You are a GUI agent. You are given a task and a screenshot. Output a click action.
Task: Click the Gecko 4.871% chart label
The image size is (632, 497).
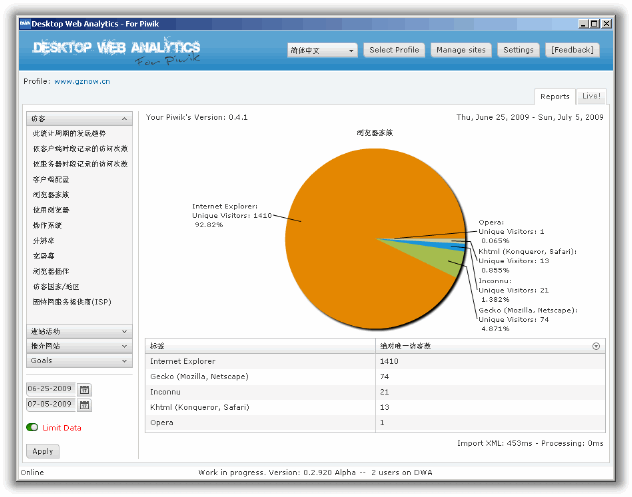tap(528, 320)
